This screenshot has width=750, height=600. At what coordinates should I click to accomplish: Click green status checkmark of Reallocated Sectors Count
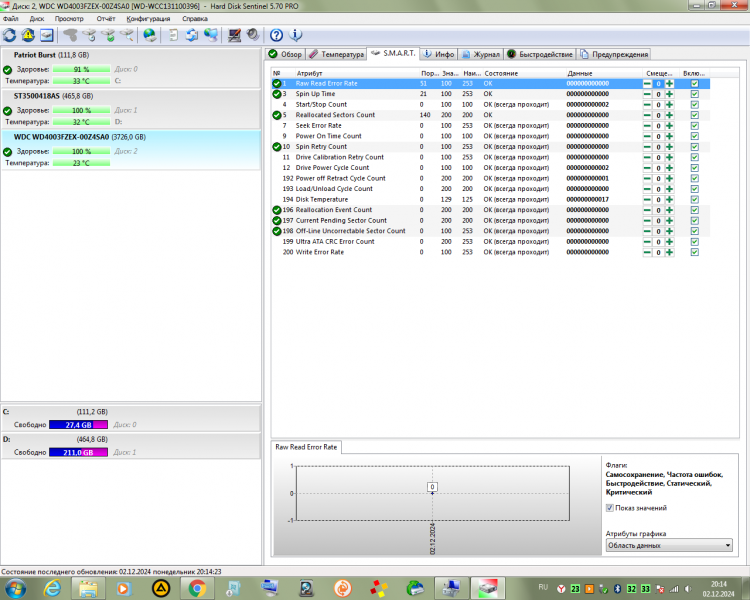tap(276, 115)
